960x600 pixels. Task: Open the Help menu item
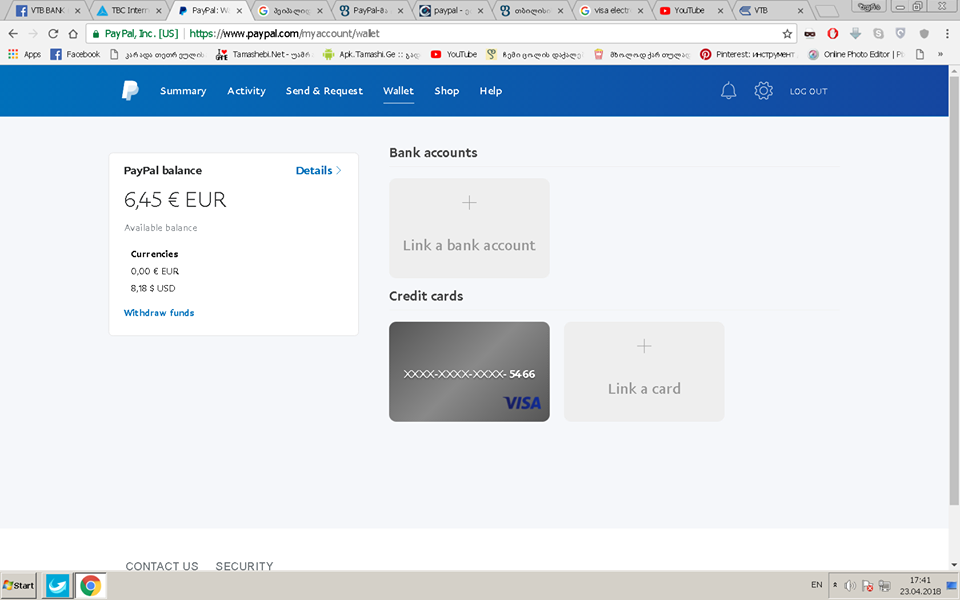point(490,91)
